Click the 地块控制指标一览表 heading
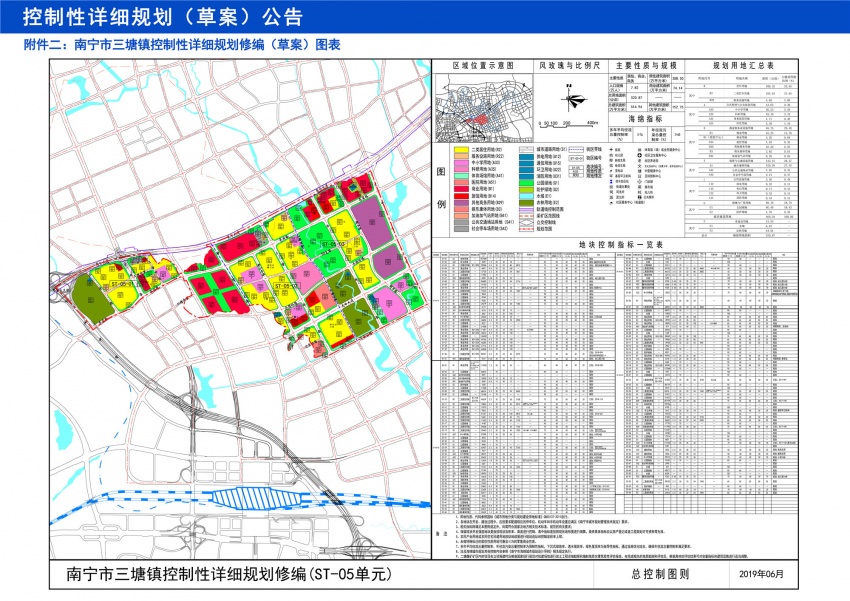This screenshot has width=850, height=601. pos(621,245)
